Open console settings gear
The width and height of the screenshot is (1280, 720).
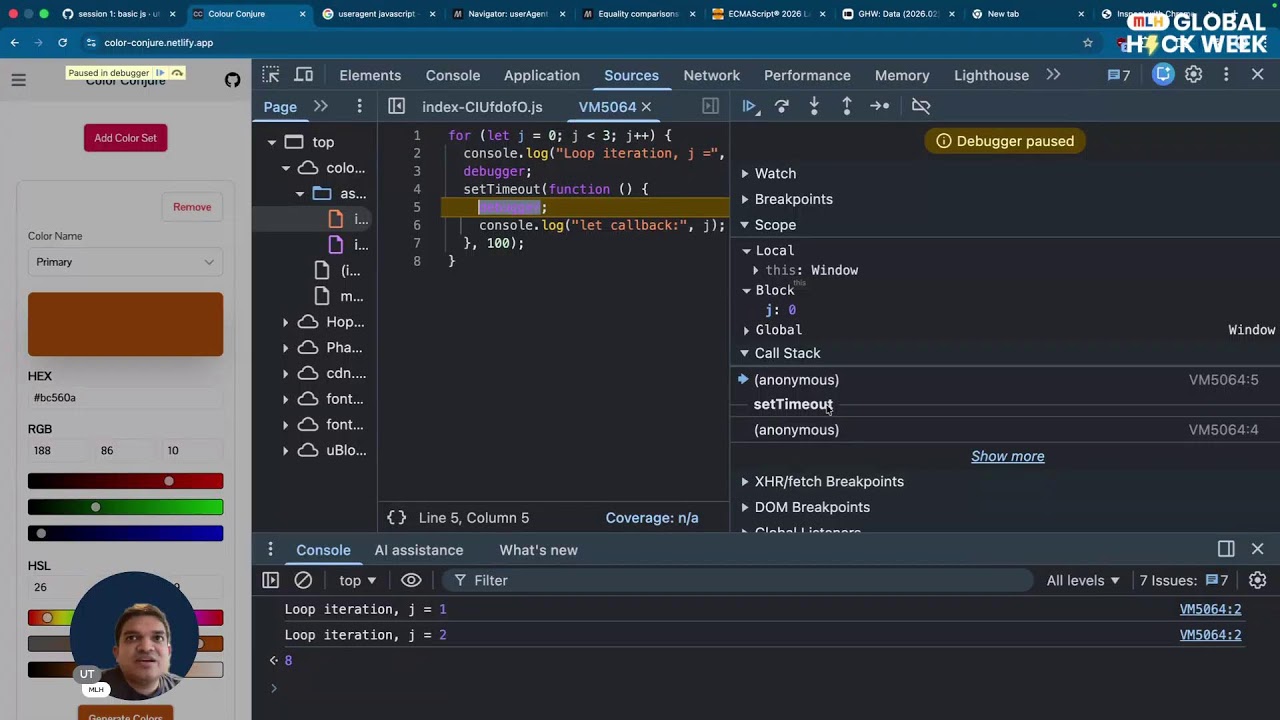pyautogui.click(x=1258, y=580)
